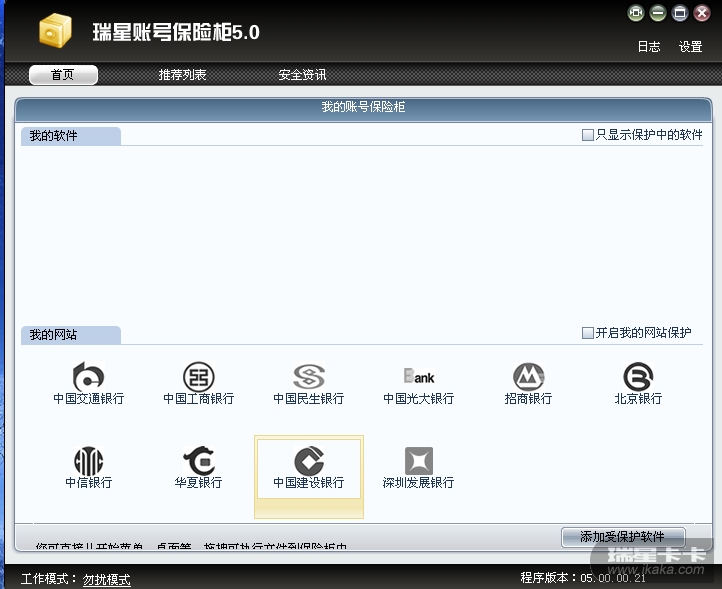The image size is (722, 589).
Task: Open the 深圳发展银行 icon
Action: click(x=419, y=461)
